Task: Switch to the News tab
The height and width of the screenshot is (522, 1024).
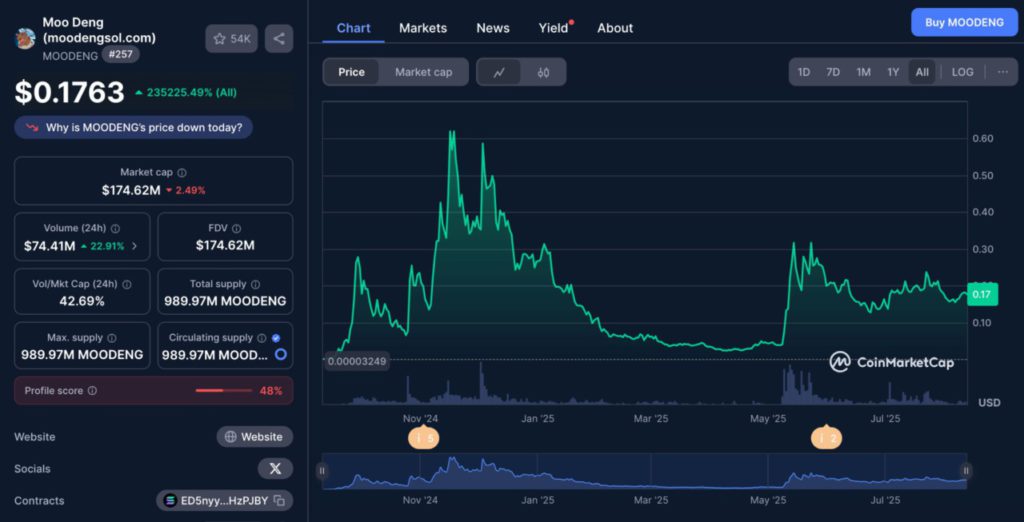Action: pyautogui.click(x=493, y=28)
